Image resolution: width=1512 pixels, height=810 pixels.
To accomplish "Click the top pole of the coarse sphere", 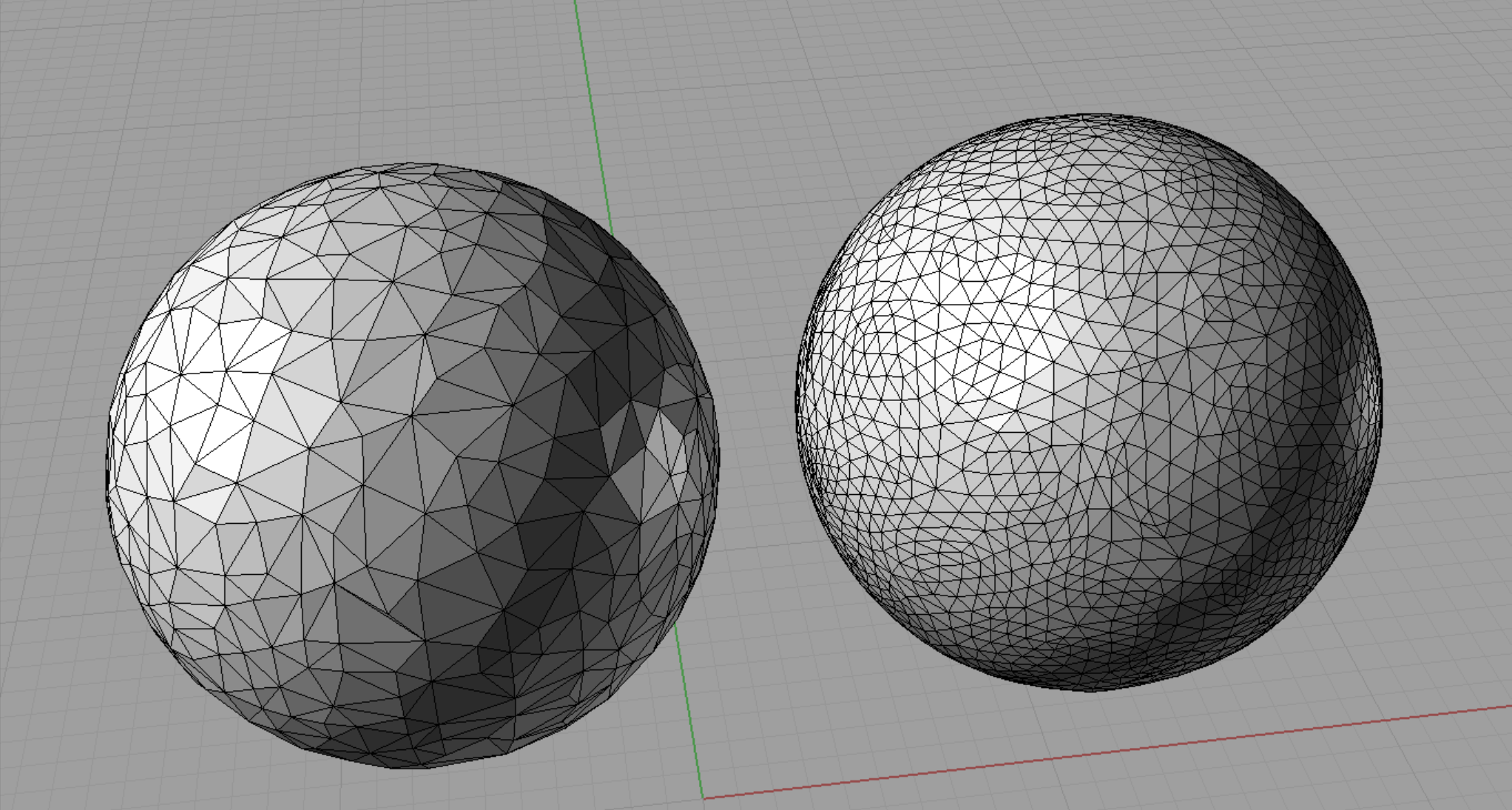I will click(x=411, y=166).
